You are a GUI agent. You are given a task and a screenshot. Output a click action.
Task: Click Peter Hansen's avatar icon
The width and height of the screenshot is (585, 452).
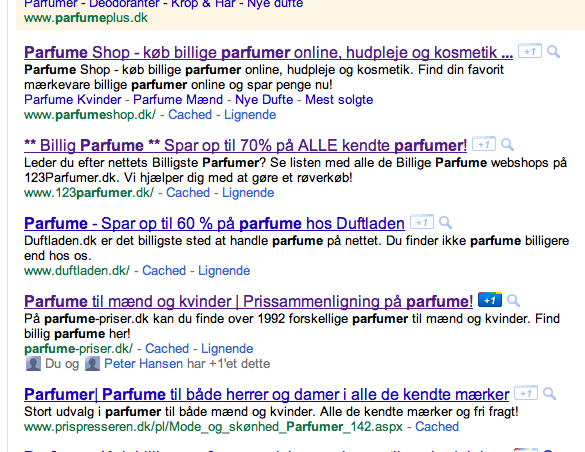pyautogui.click(x=92, y=364)
